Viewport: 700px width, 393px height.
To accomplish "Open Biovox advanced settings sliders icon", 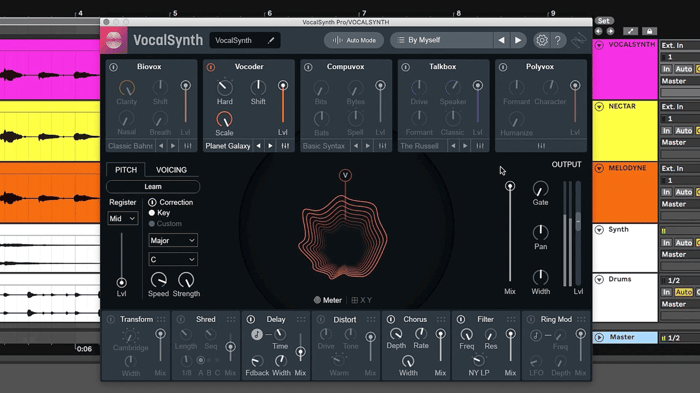I will [x=188, y=146].
